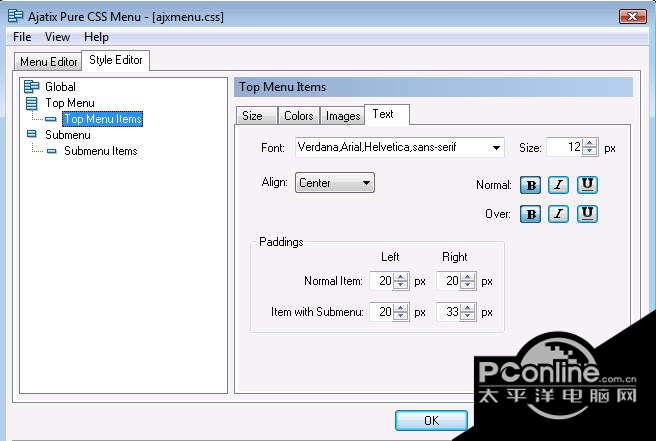Select the Style Editor tab
This screenshot has width=656, height=441.
click(116, 60)
